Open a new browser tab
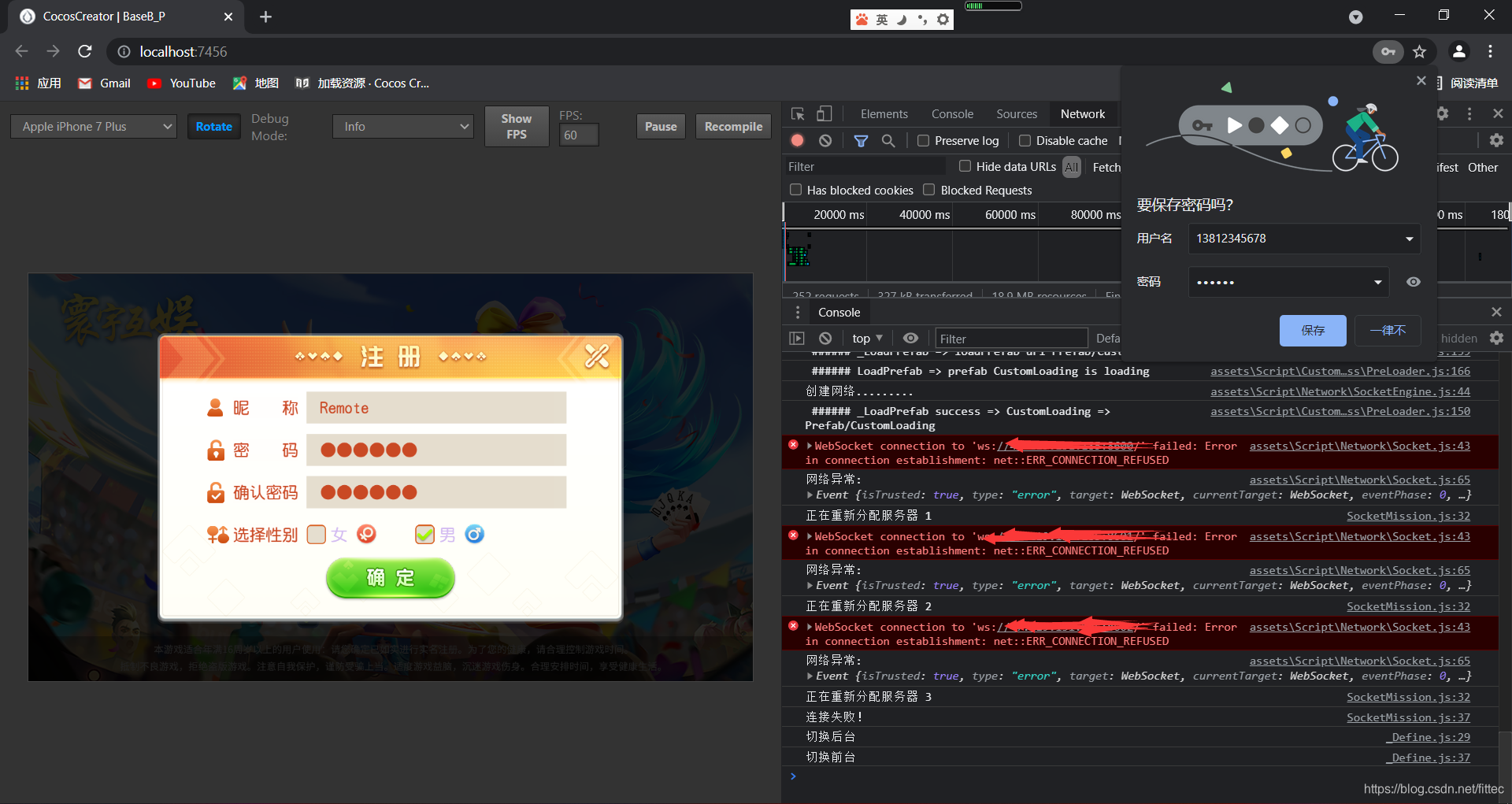Image resolution: width=1512 pixels, height=804 pixels. [265, 17]
